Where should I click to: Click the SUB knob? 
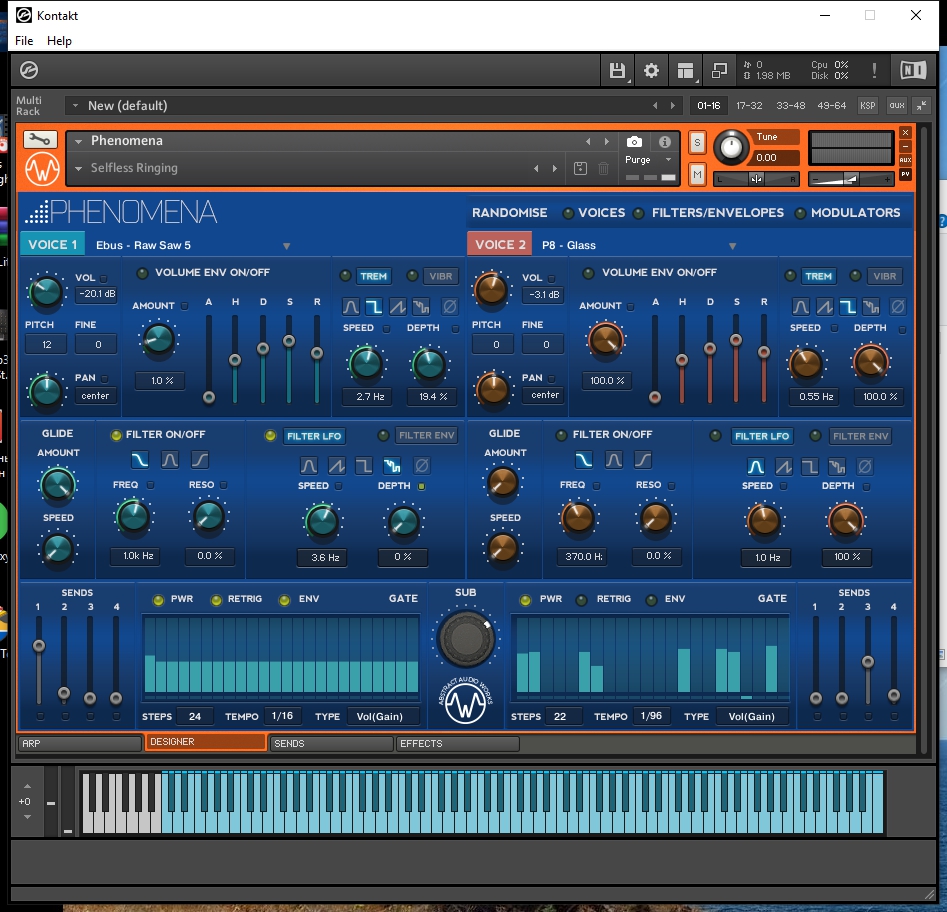click(466, 638)
